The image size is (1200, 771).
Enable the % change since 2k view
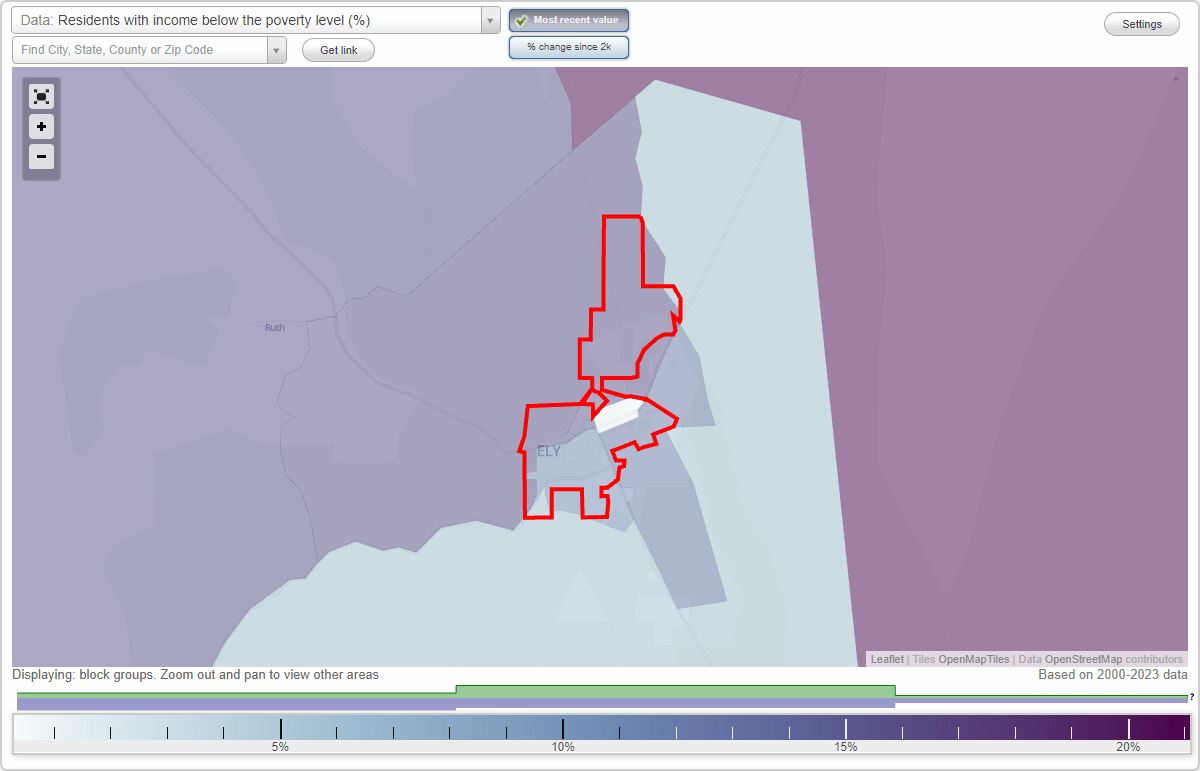click(568, 46)
